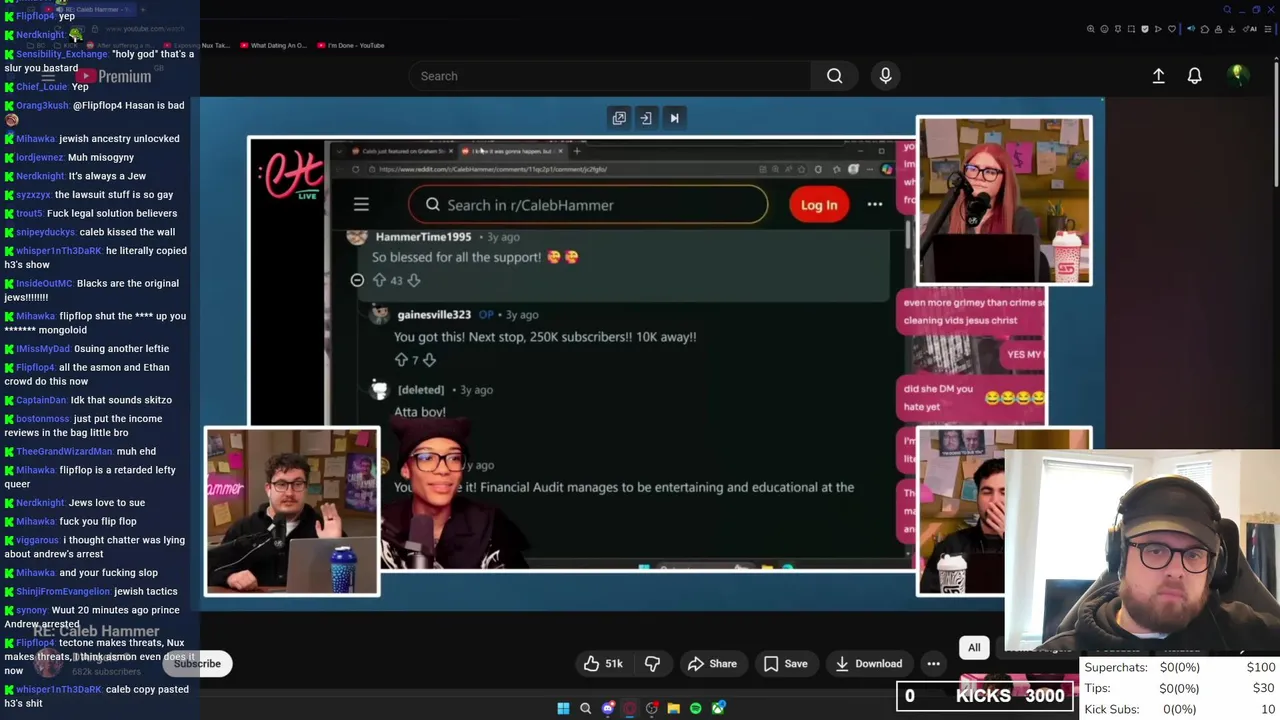Click the Subscribe button

tap(197, 663)
